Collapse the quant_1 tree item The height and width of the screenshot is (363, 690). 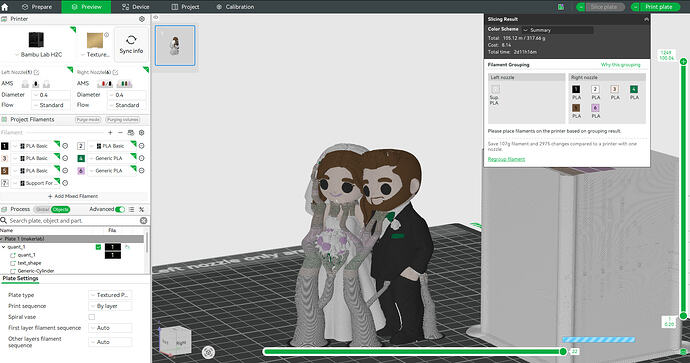coord(4,247)
